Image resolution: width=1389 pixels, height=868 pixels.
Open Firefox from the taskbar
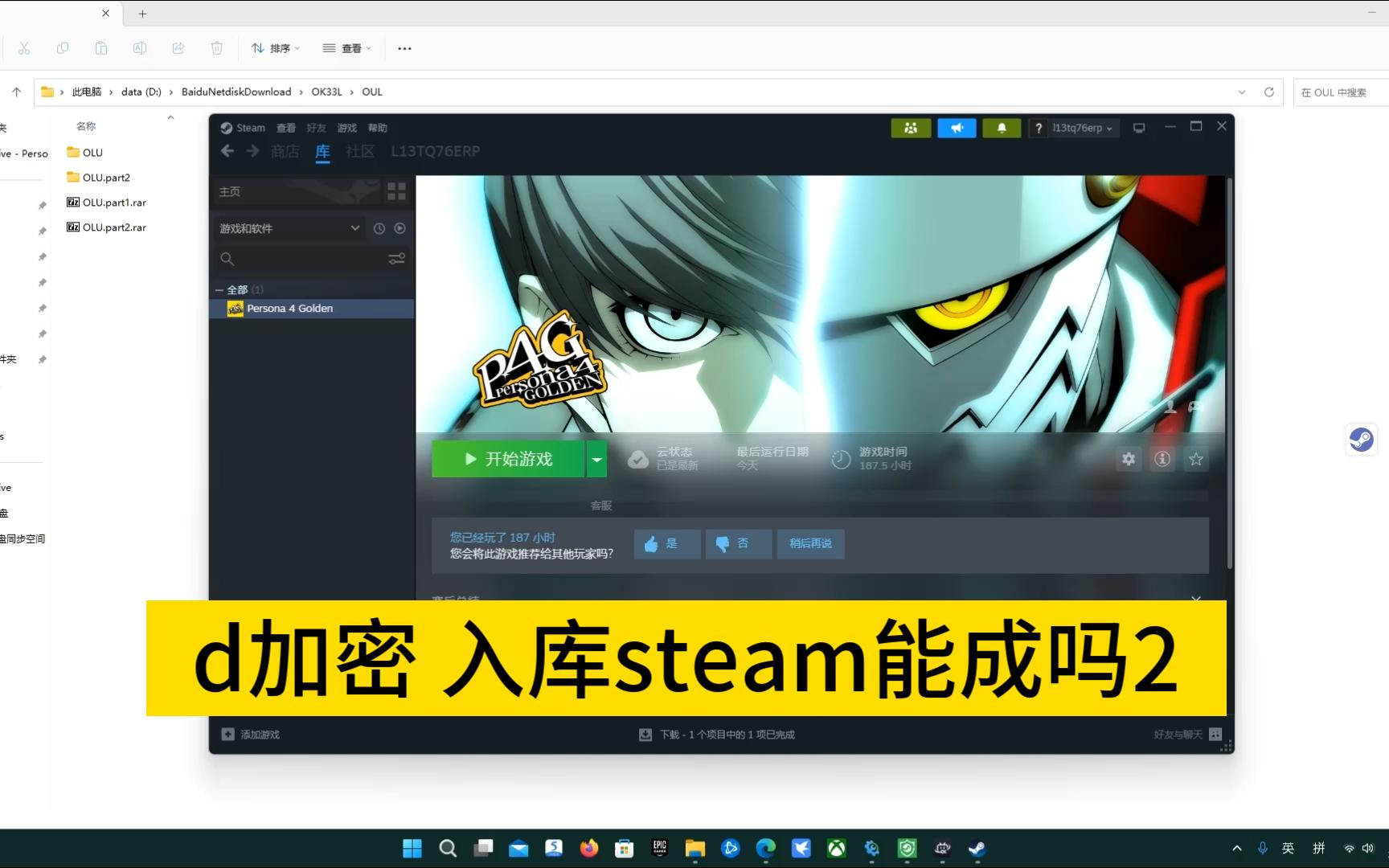pyautogui.click(x=589, y=848)
